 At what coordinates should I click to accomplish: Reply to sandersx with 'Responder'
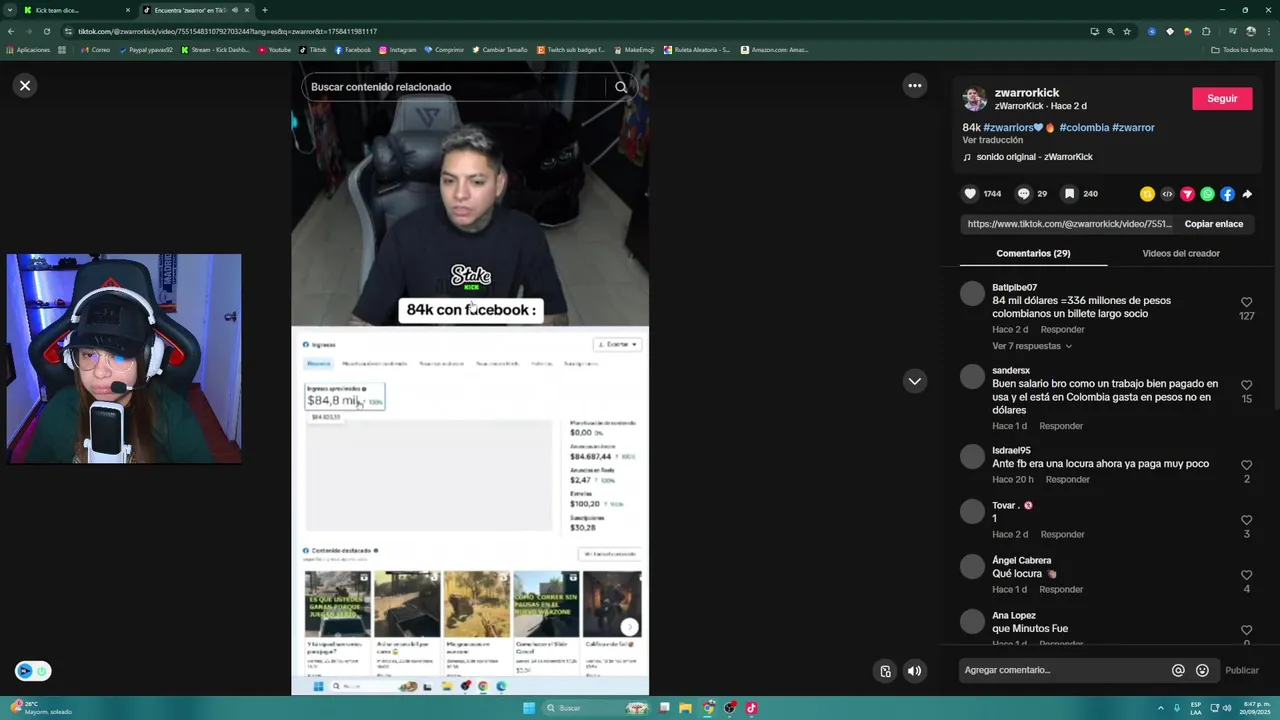click(x=1061, y=426)
